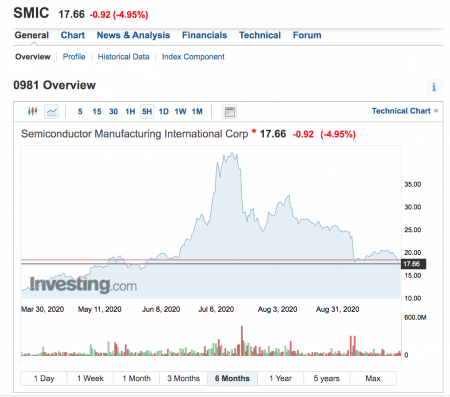Viewport: 450px width, 397px height.
Task: Open the Chart tab
Action: pyautogui.click(x=73, y=35)
